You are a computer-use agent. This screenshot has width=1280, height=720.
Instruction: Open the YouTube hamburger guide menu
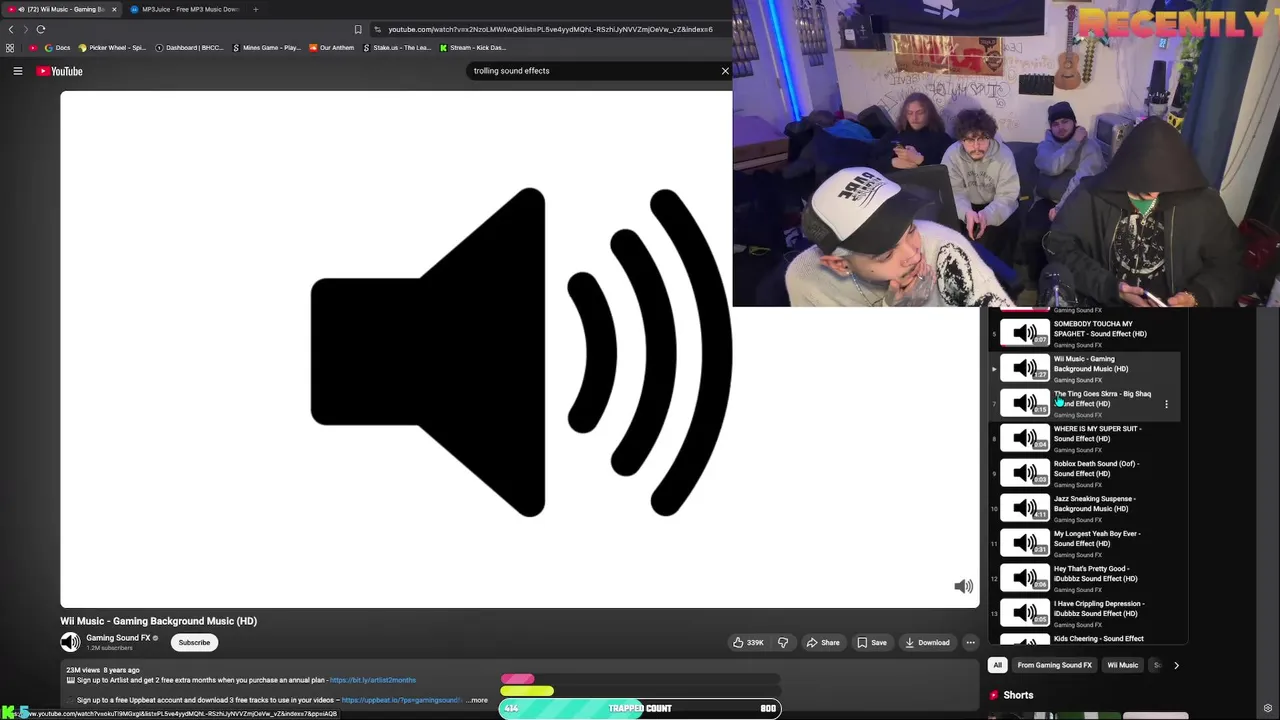pyautogui.click(x=17, y=71)
